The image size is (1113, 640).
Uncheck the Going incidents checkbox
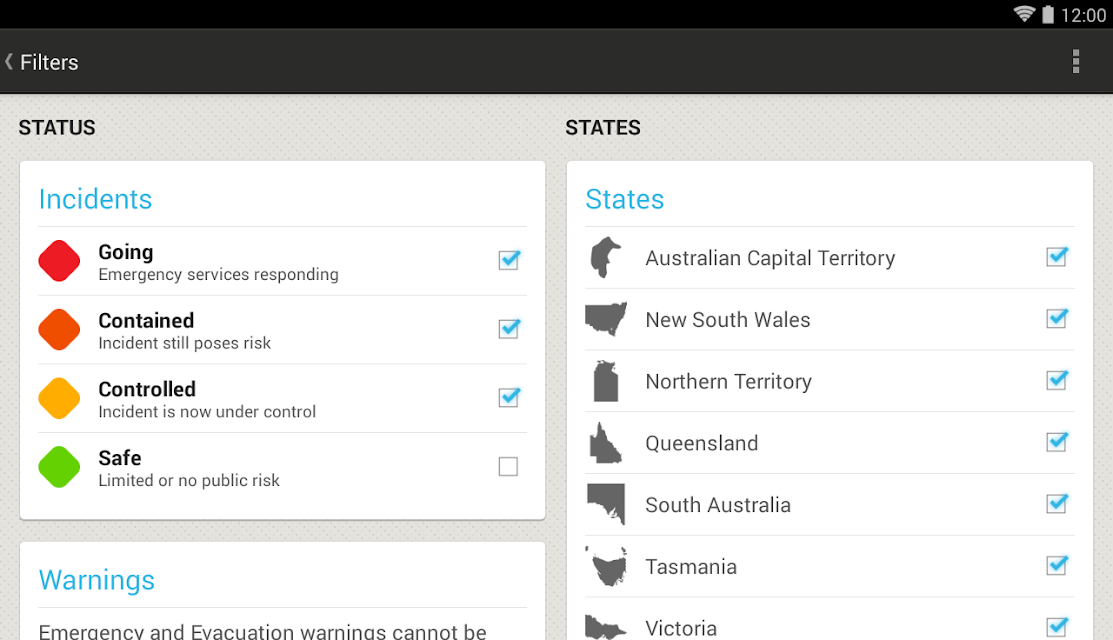click(509, 260)
